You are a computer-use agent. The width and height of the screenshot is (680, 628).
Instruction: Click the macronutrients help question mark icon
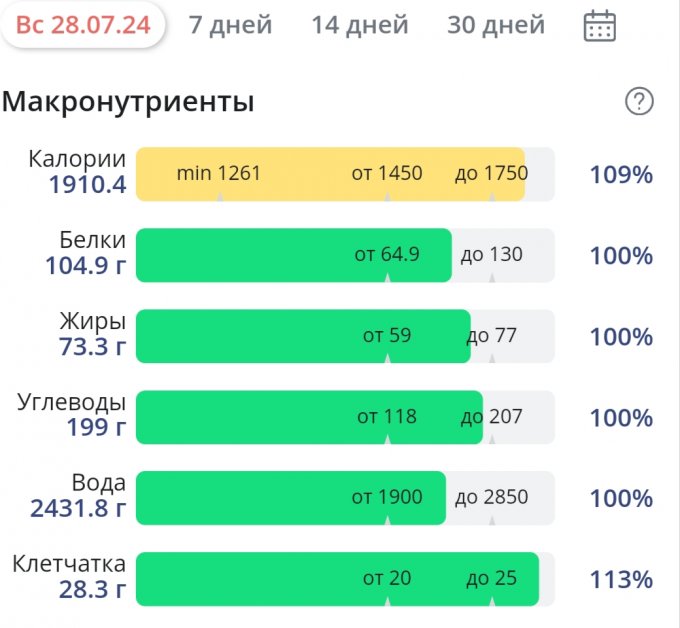pyautogui.click(x=639, y=101)
